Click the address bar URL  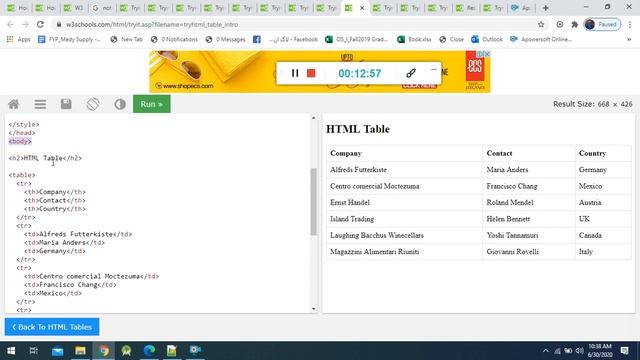(152, 24)
